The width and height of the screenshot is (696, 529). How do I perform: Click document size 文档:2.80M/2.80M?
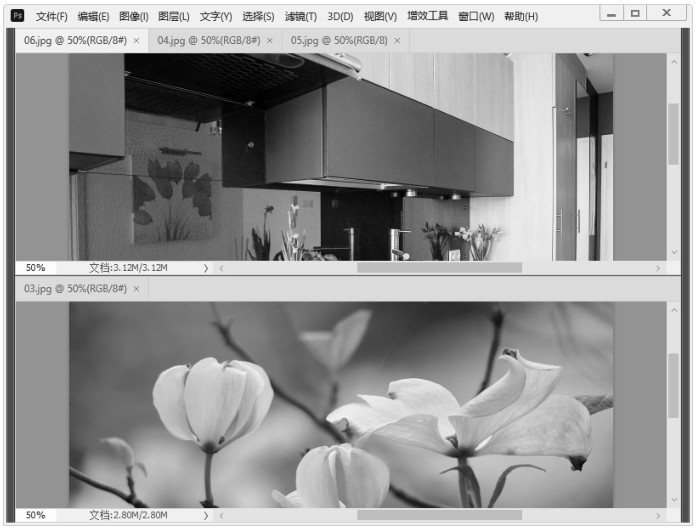click(x=128, y=515)
